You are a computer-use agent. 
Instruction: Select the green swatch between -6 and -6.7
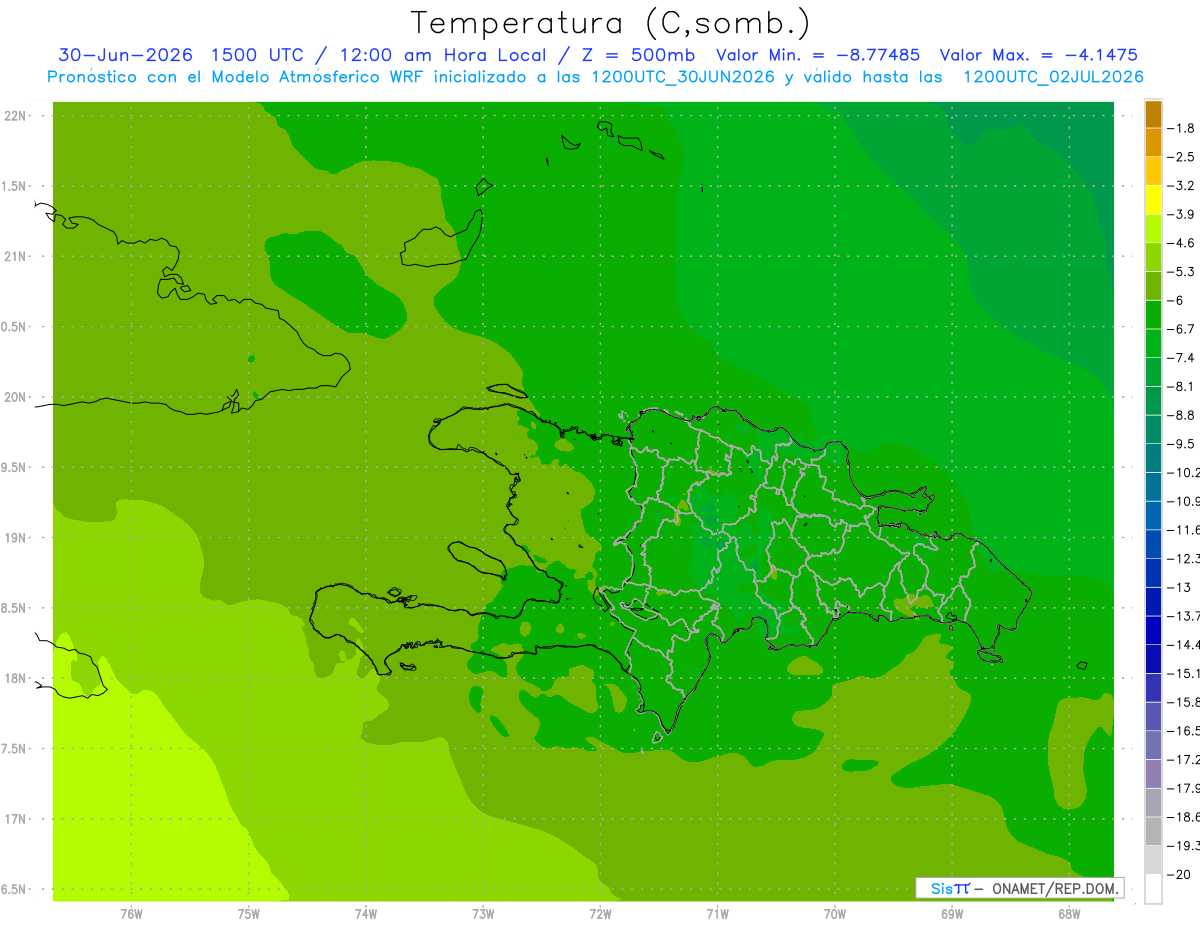[1153, 314]
